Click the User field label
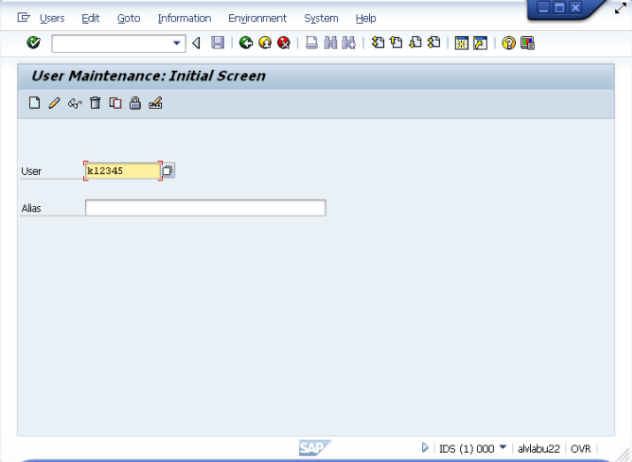The height and width of the screenshot is (462, 632). pyautogui.click(x=31, y=171)
